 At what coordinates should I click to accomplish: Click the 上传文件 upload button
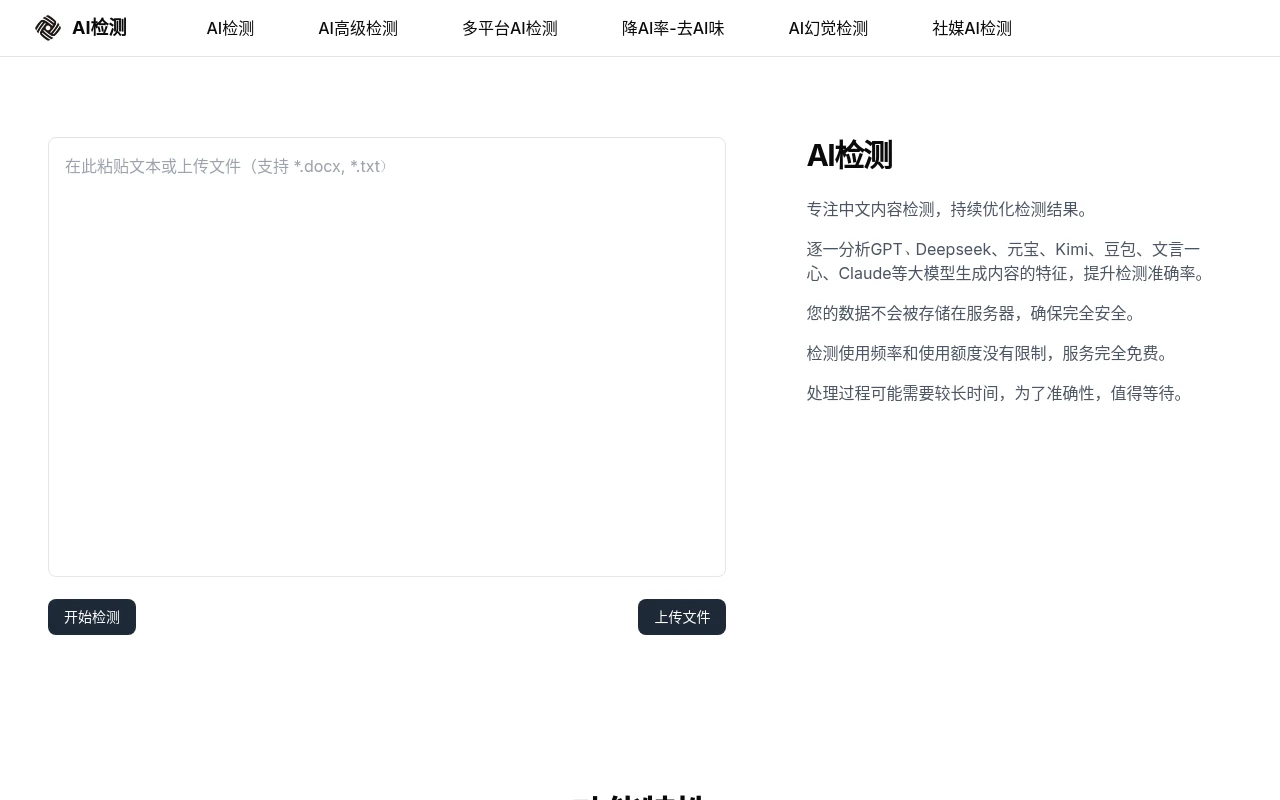(x=682, y=617)
